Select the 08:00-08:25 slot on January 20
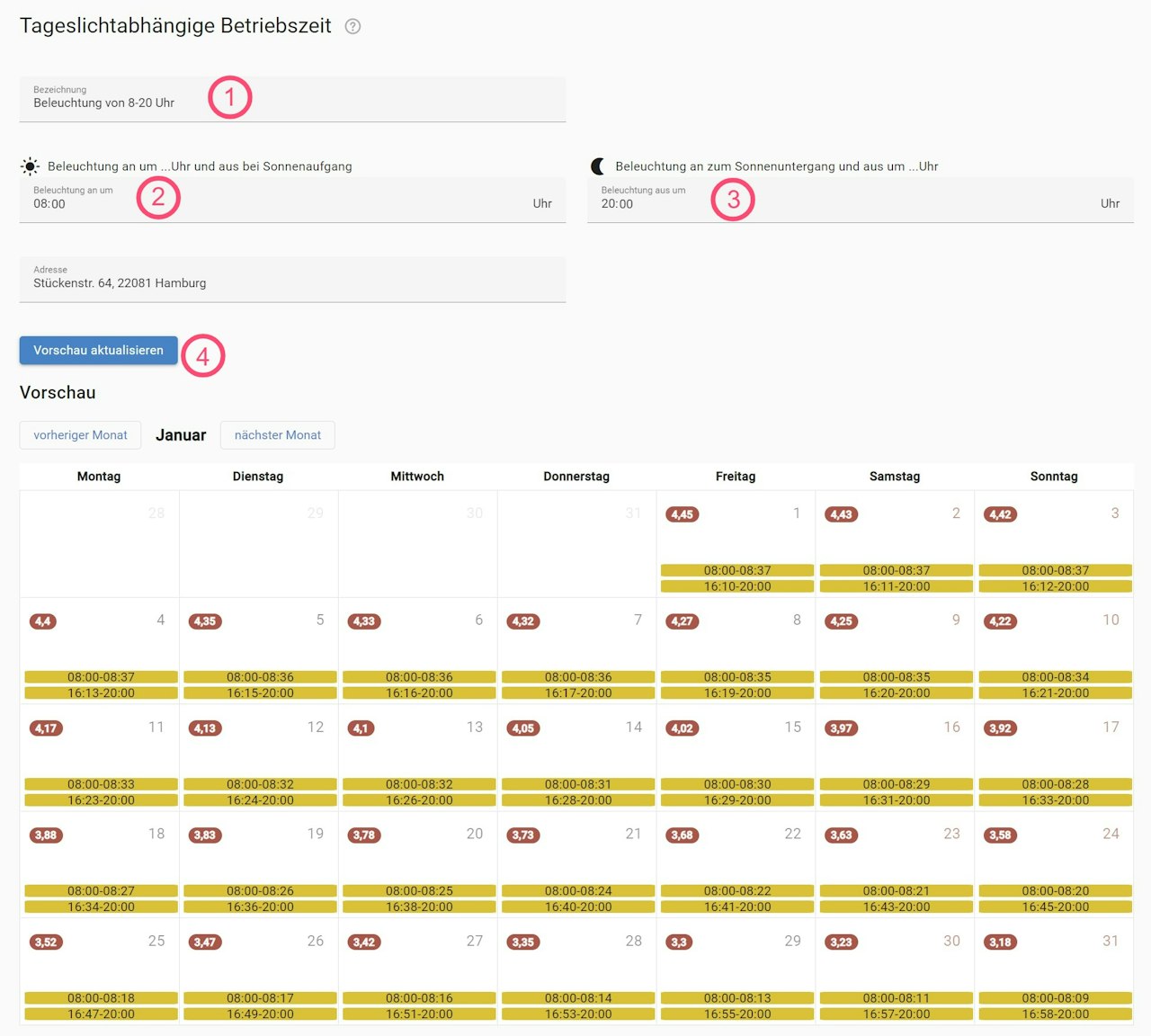Viewport: 1151px width, 1036px height. [419, 891]
